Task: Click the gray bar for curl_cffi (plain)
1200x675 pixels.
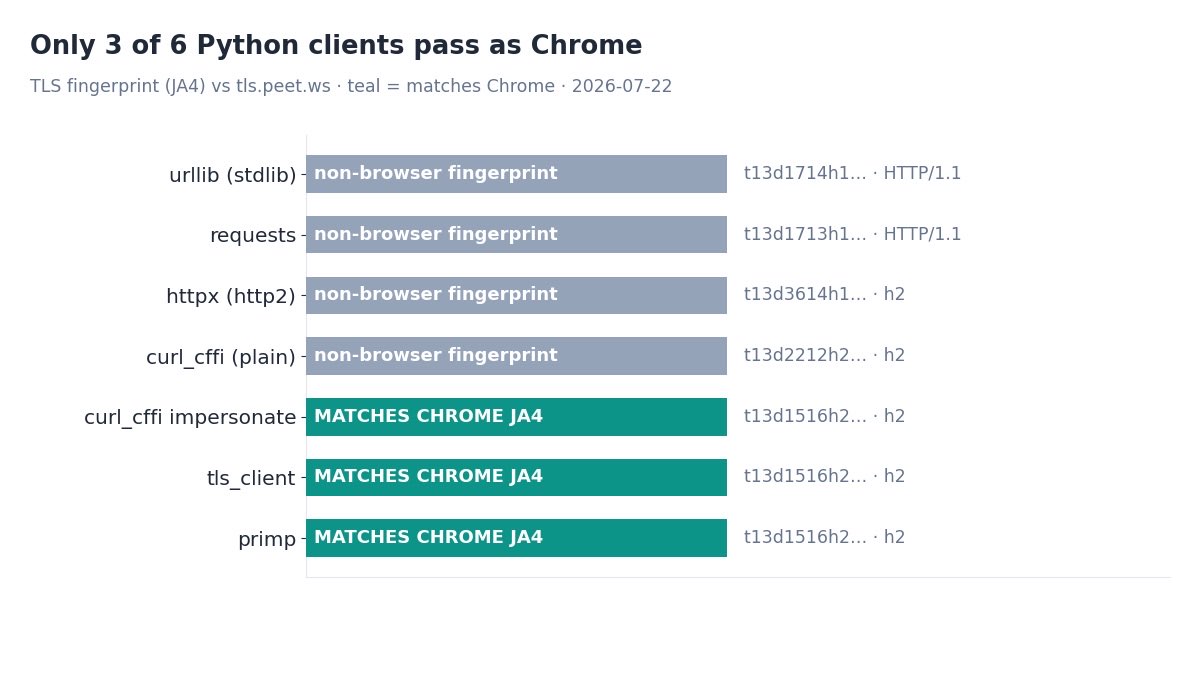Action: point(516,356)
